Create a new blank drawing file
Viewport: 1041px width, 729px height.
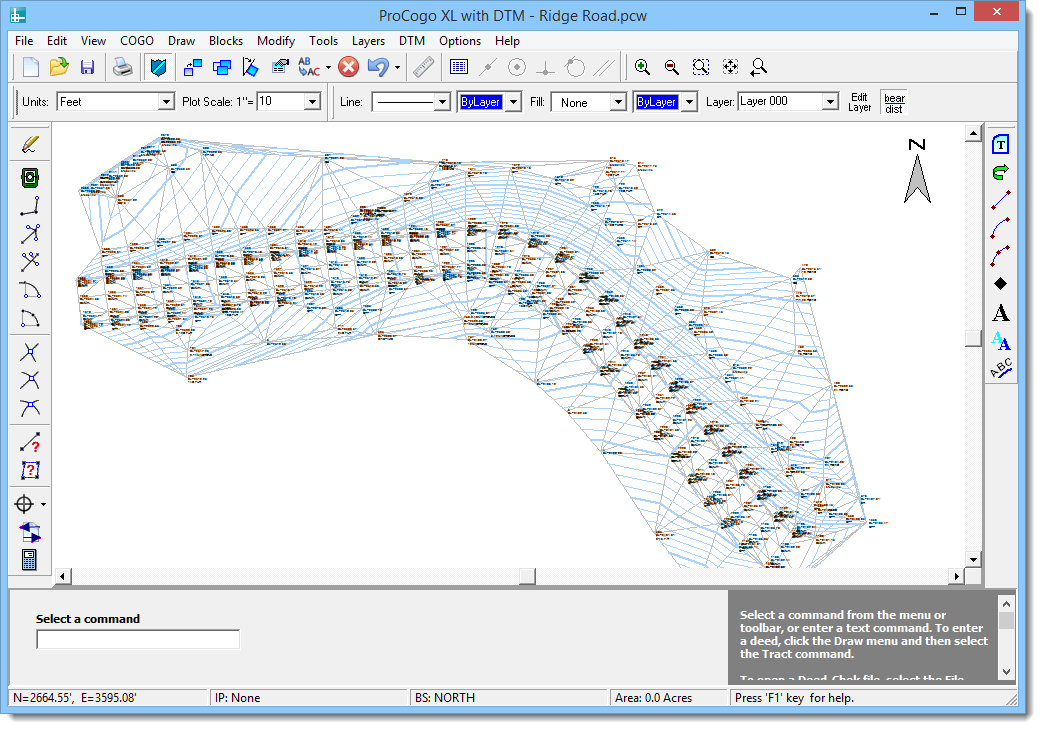click(x=31, y=67)
